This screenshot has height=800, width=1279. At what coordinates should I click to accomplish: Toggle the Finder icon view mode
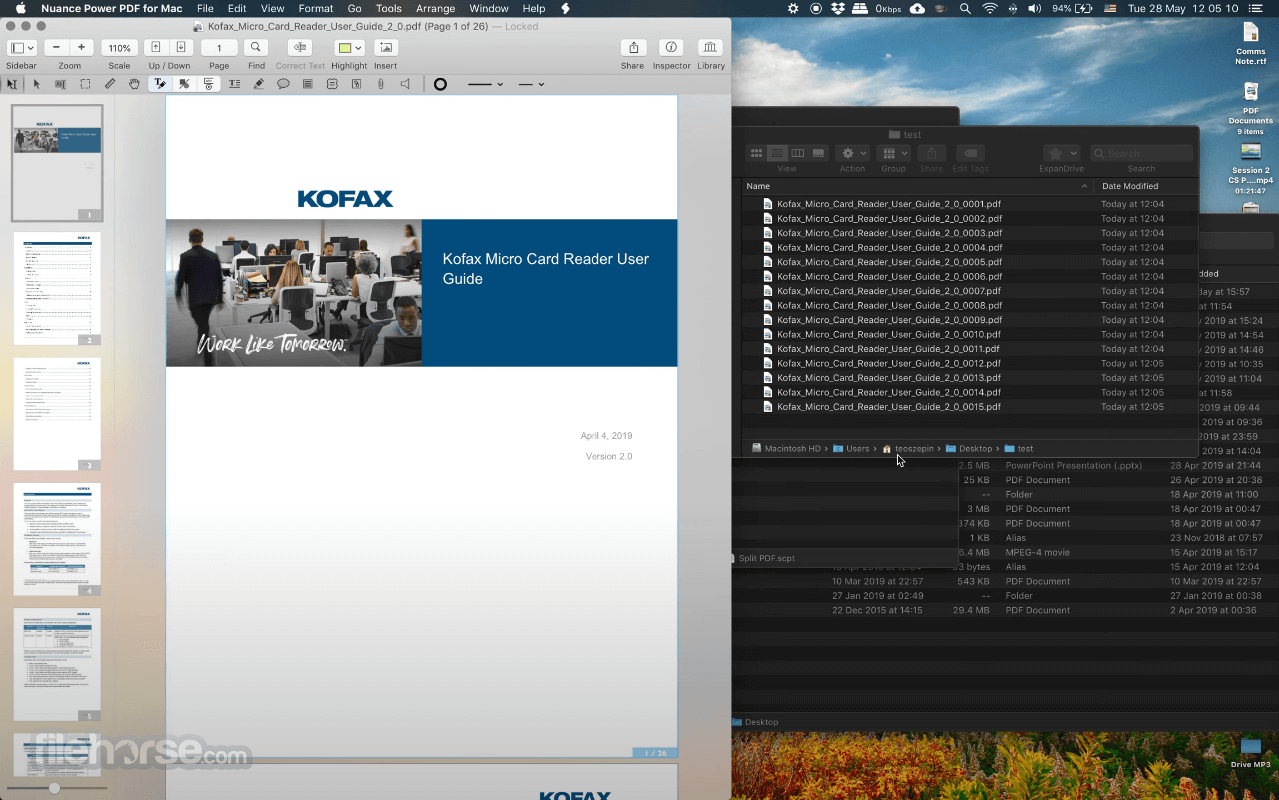756,153
